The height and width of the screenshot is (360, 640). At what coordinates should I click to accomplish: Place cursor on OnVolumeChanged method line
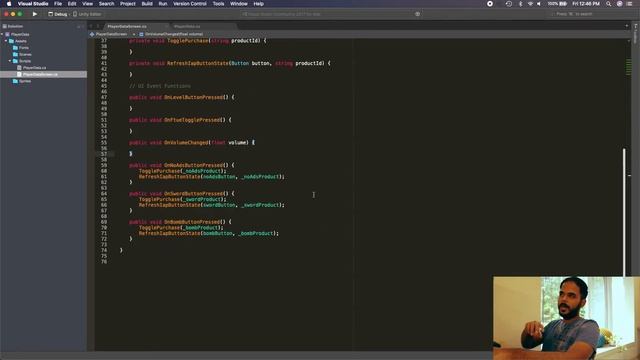(192, 142)
